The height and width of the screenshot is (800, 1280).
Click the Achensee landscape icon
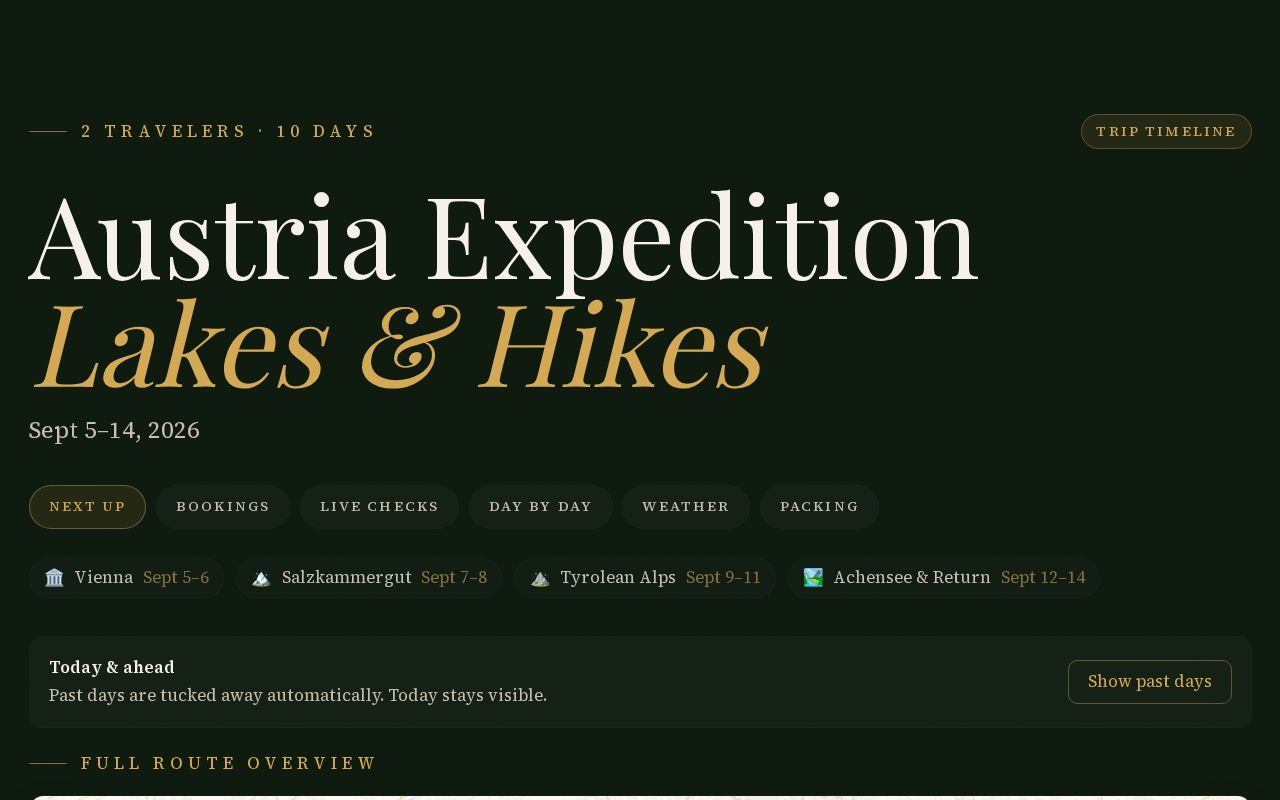tap(813, 578)
